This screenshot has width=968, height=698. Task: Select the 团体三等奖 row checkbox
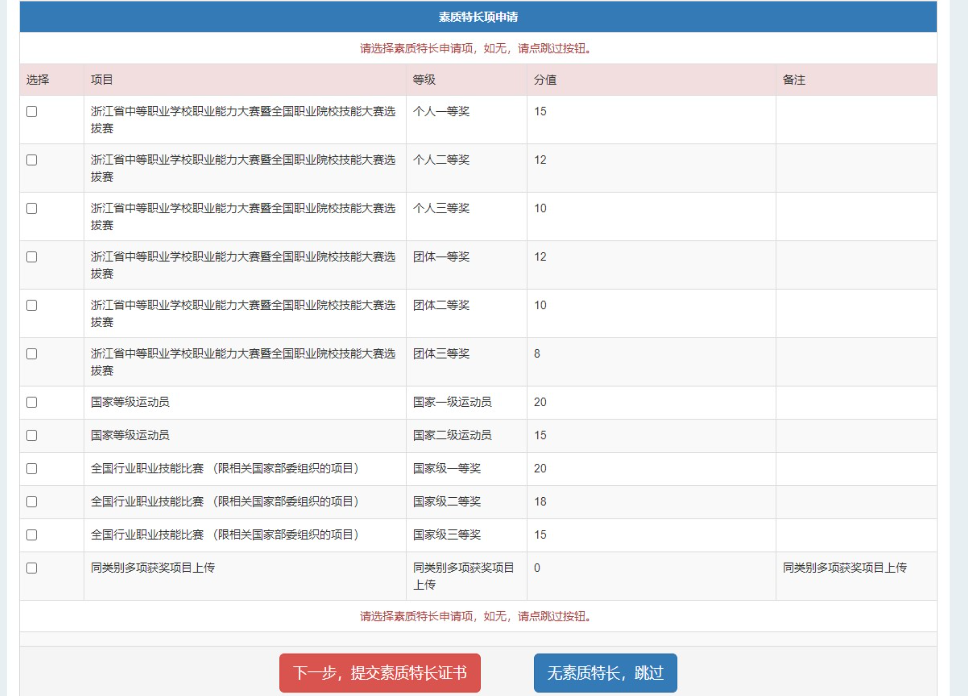tap(32, 354)
